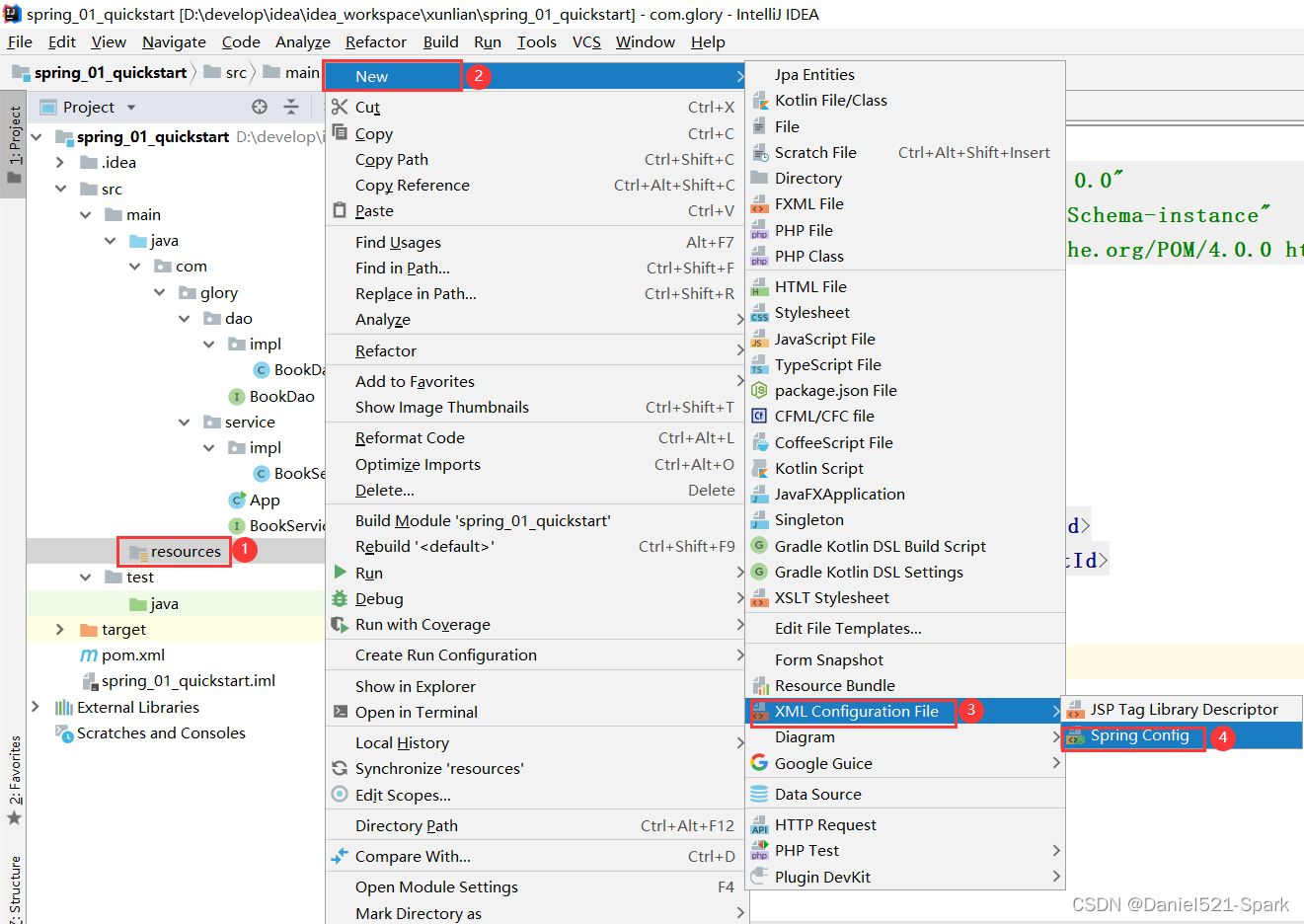Choose Edit File Templates option
This screenshot has height=924, width=1304.
point(905,628)
